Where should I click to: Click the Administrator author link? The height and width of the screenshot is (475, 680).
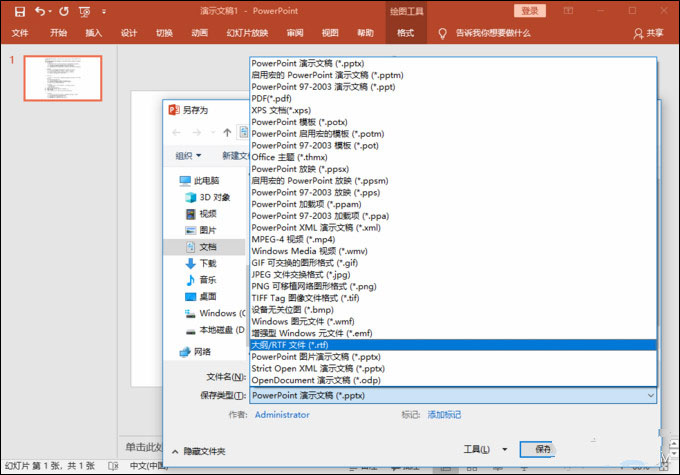(x=282, y=415)
